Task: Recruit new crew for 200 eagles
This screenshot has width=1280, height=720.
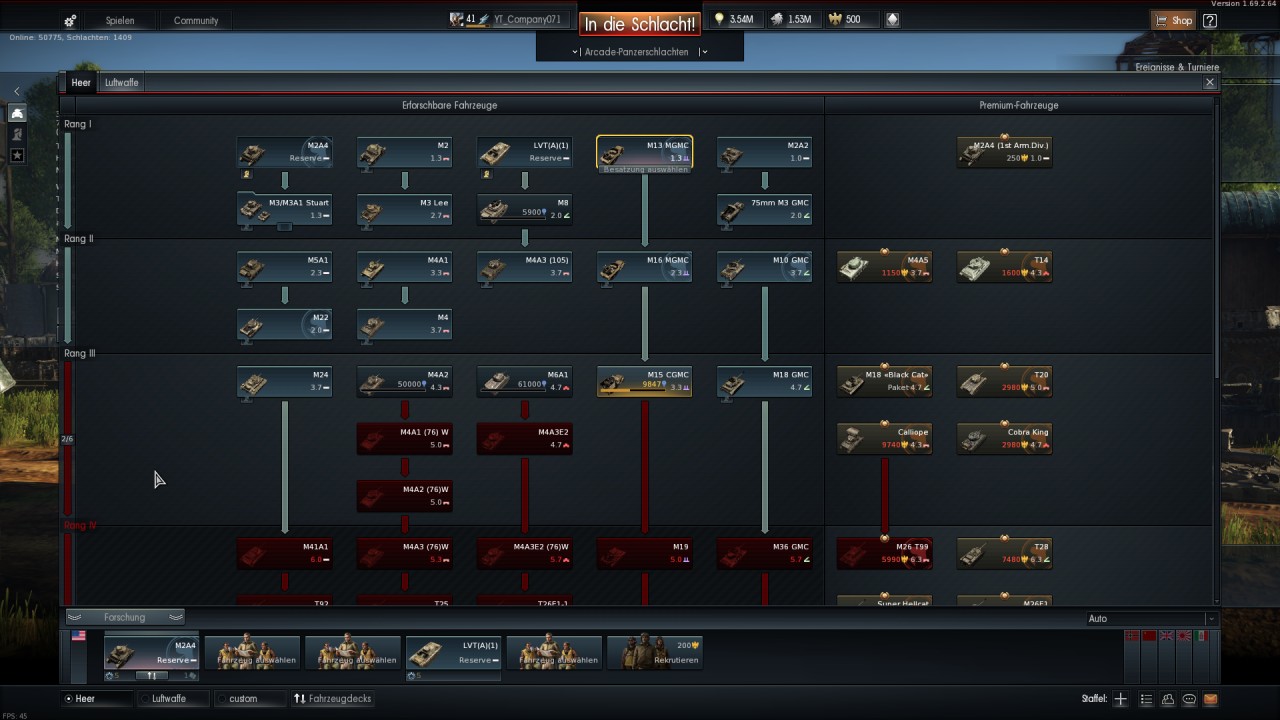Action: [x=655, y=652]
